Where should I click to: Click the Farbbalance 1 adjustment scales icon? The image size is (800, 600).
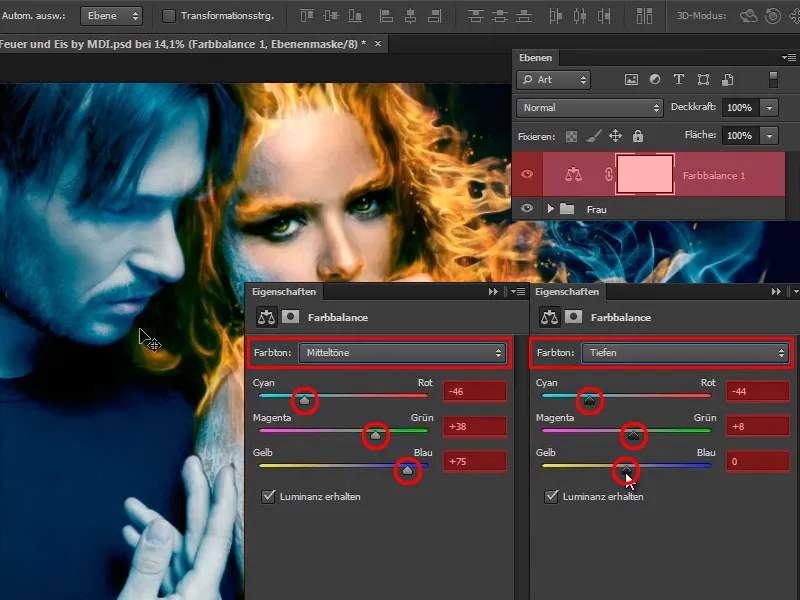573,174
